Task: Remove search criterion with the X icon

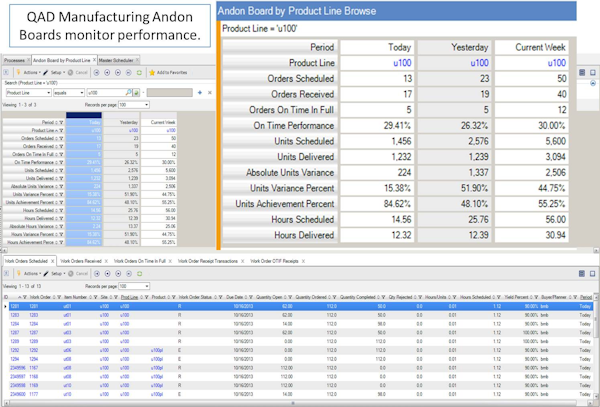Action: click(210, 93)
